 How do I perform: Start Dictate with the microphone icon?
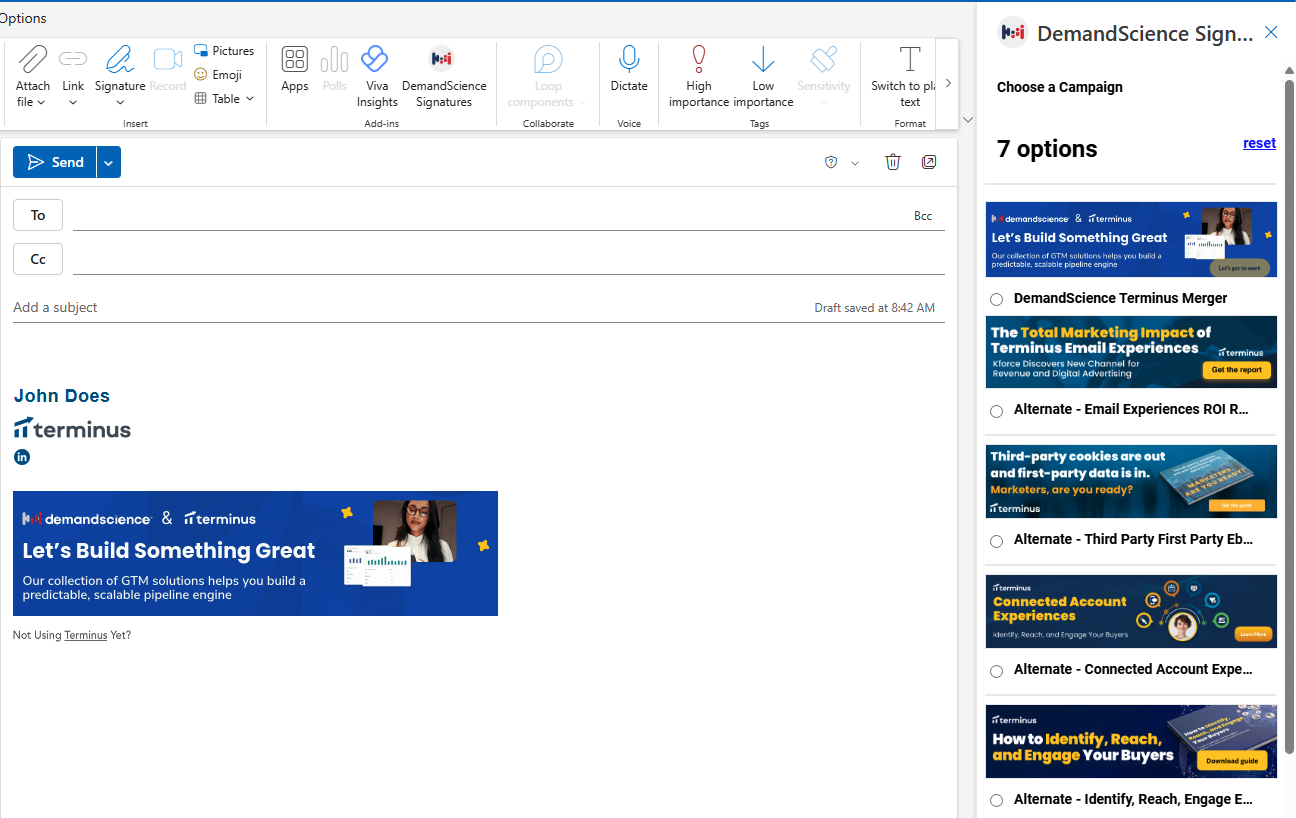pyautogui.click(x=629, y=59)
